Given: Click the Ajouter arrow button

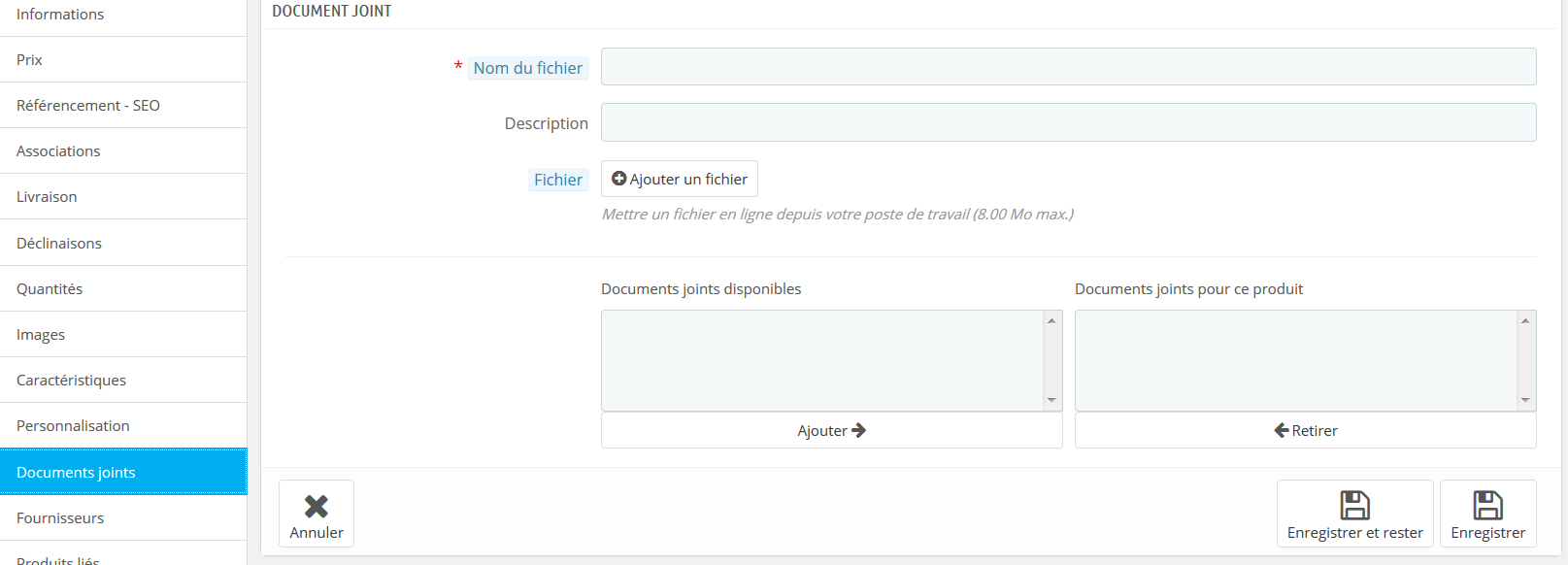Looking at the screenshot, I should [831, 430].
